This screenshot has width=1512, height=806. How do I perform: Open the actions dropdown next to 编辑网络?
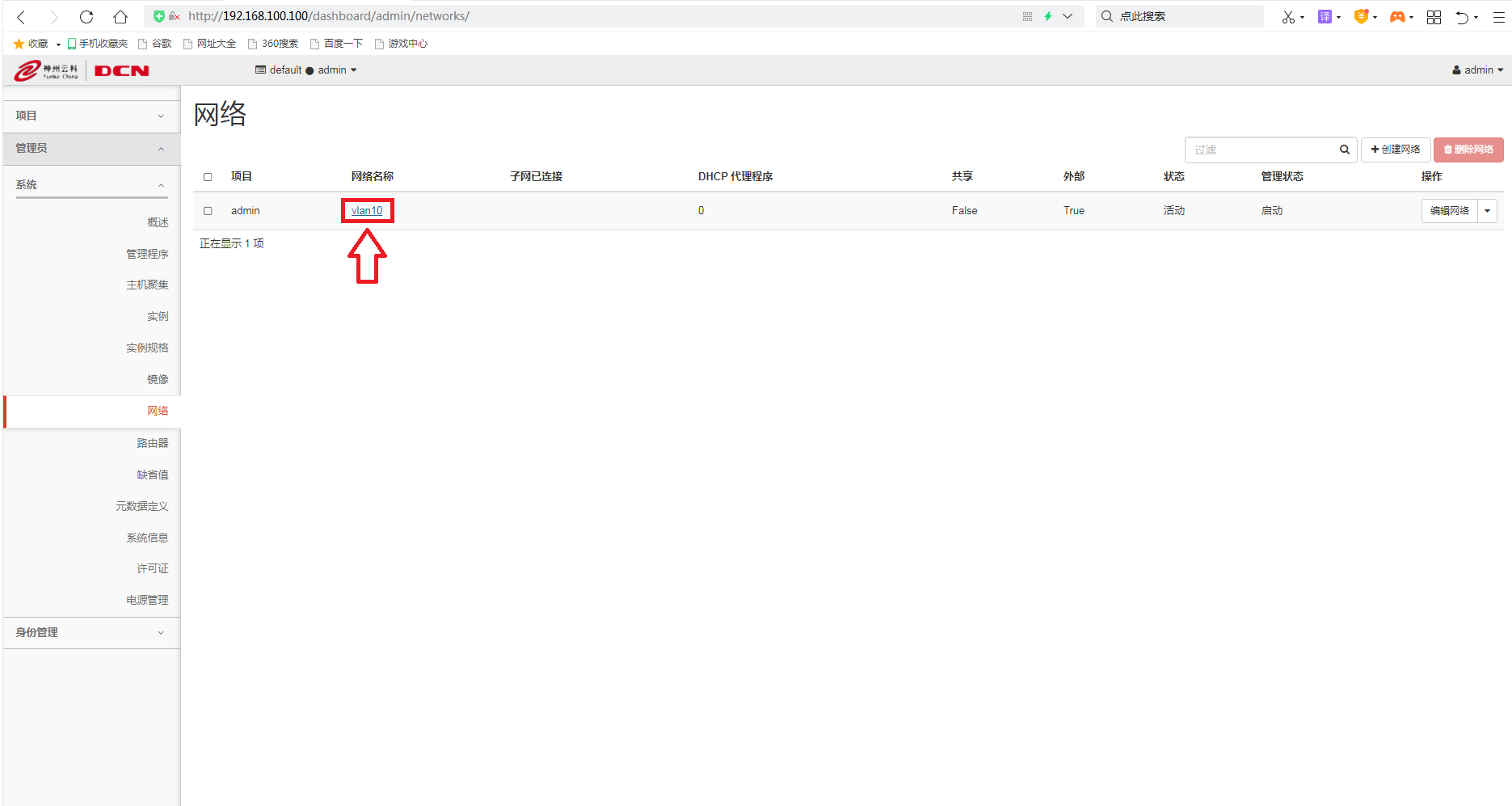(x=1487, y=211)
